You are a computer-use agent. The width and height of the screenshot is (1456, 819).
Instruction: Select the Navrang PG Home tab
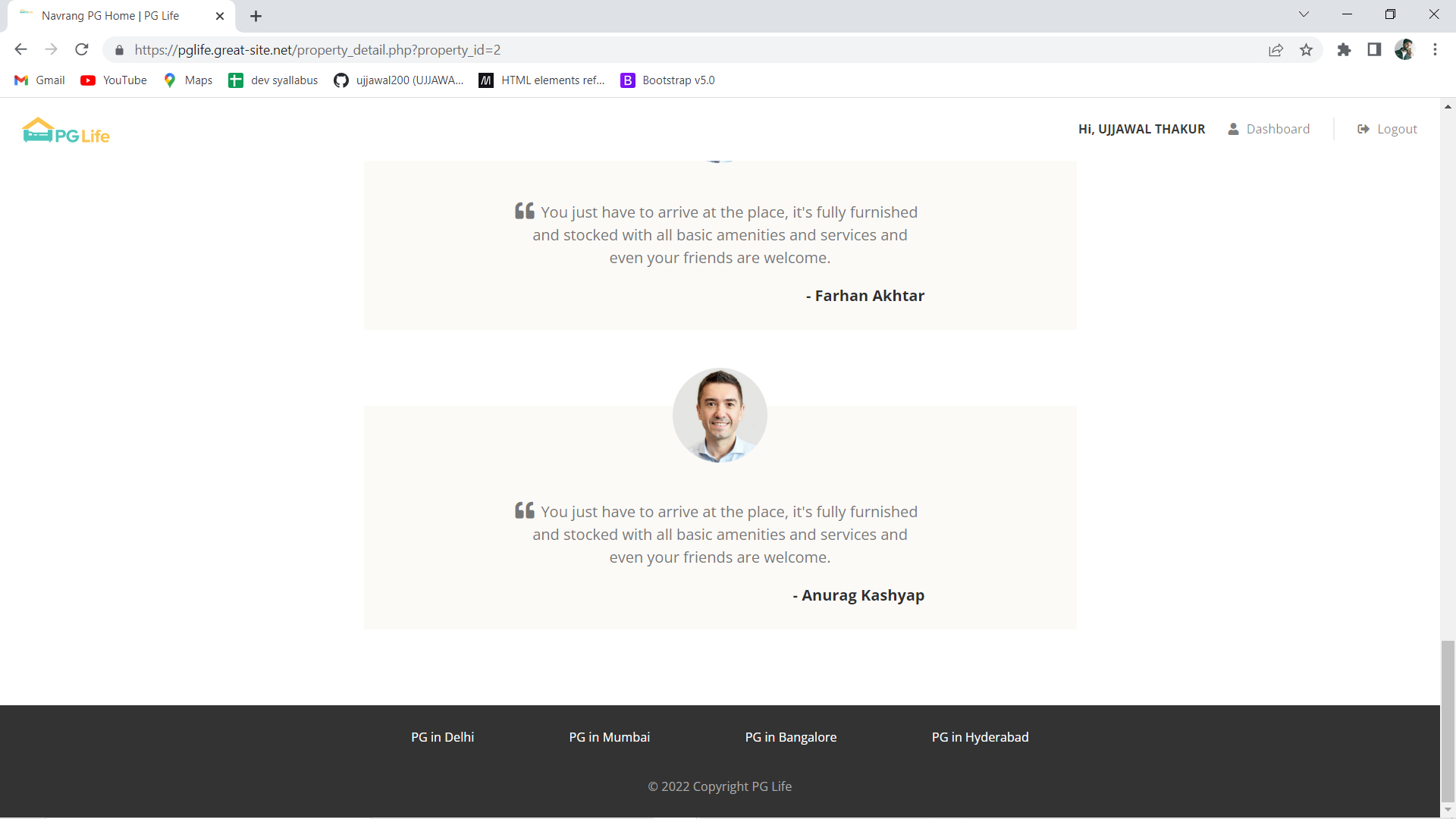tap(110, 16)
